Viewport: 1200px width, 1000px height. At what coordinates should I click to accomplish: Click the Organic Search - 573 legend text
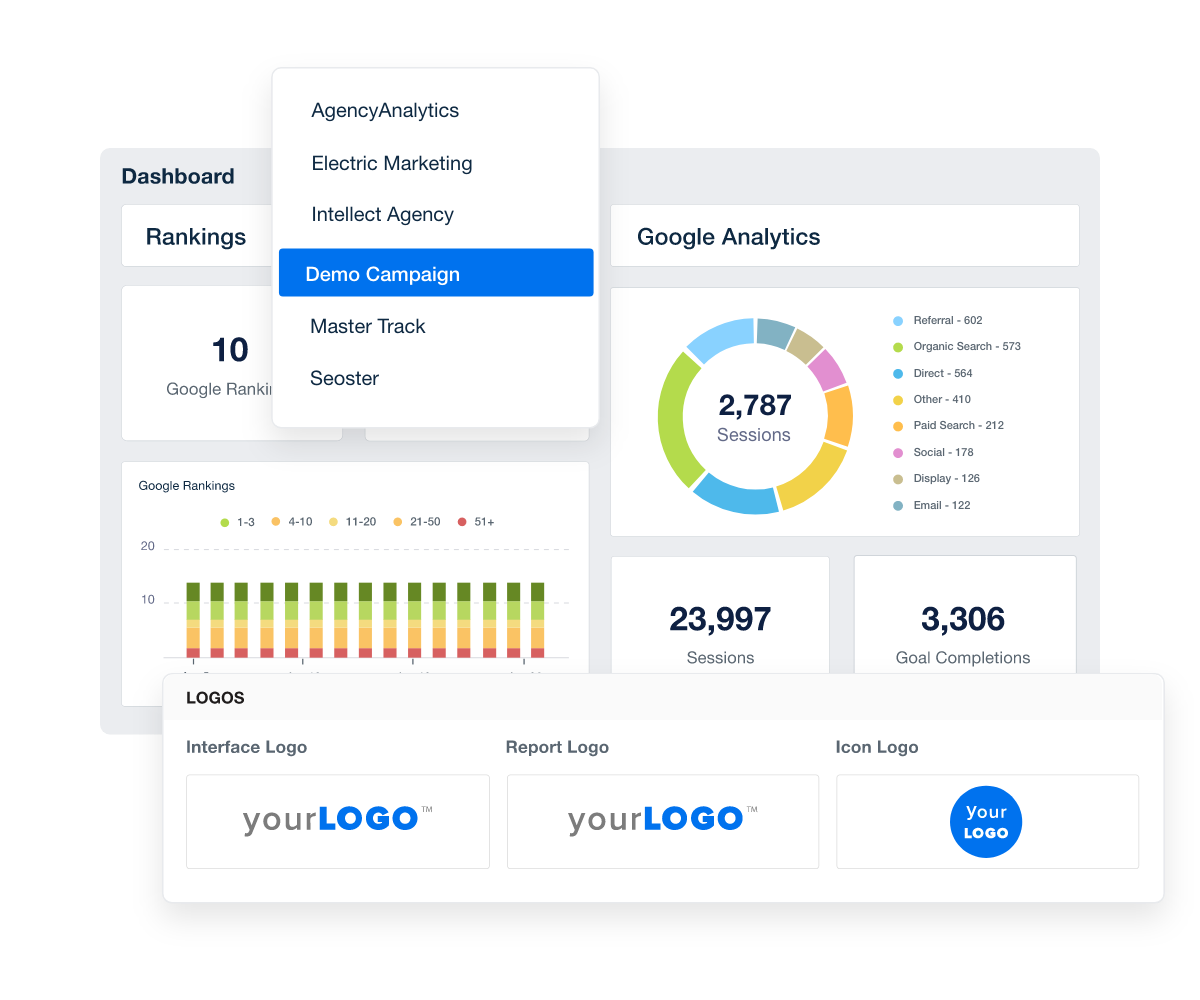tap(967, 347)
